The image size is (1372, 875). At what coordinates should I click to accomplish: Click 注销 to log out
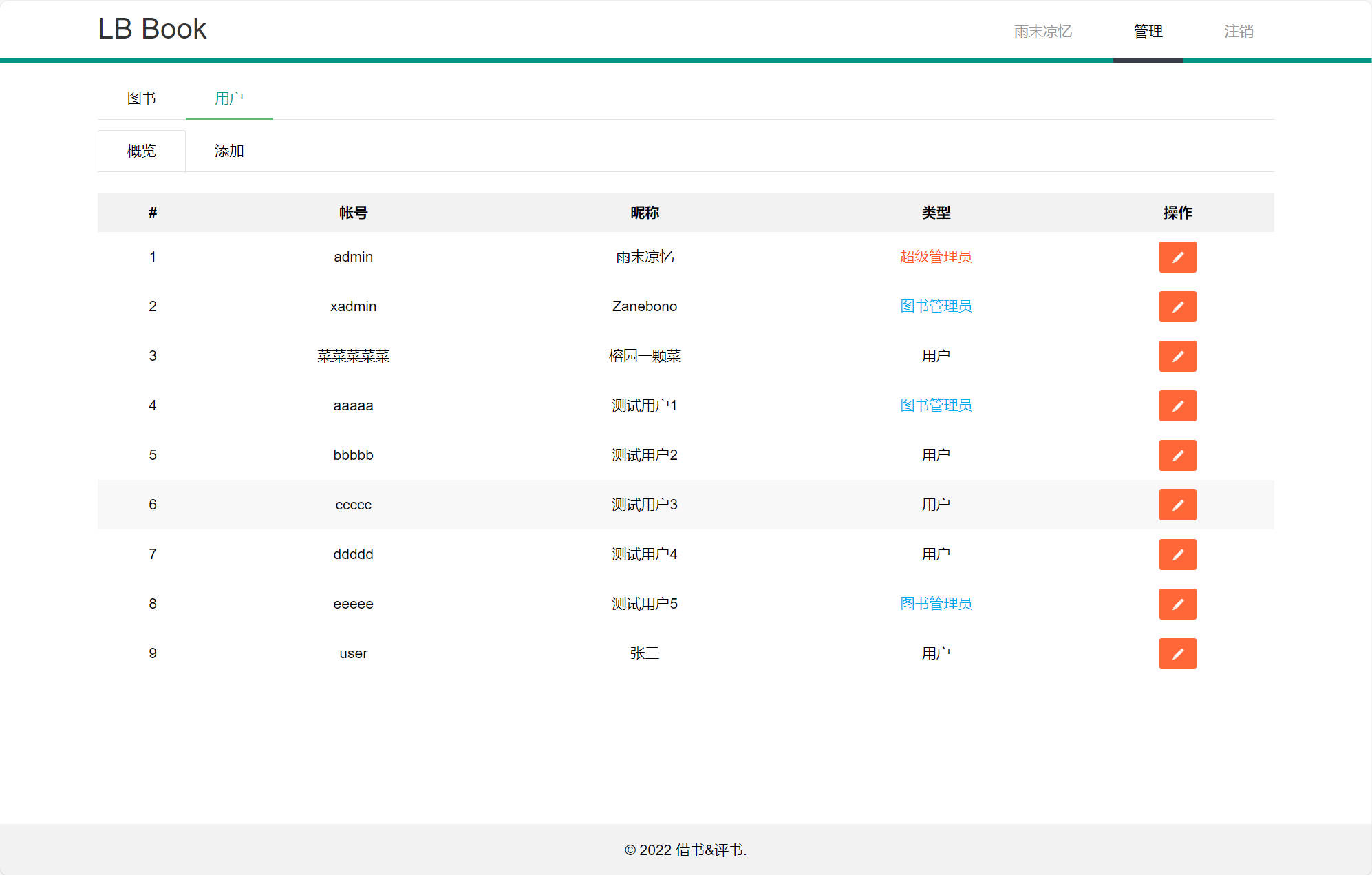pos(1238,31)
